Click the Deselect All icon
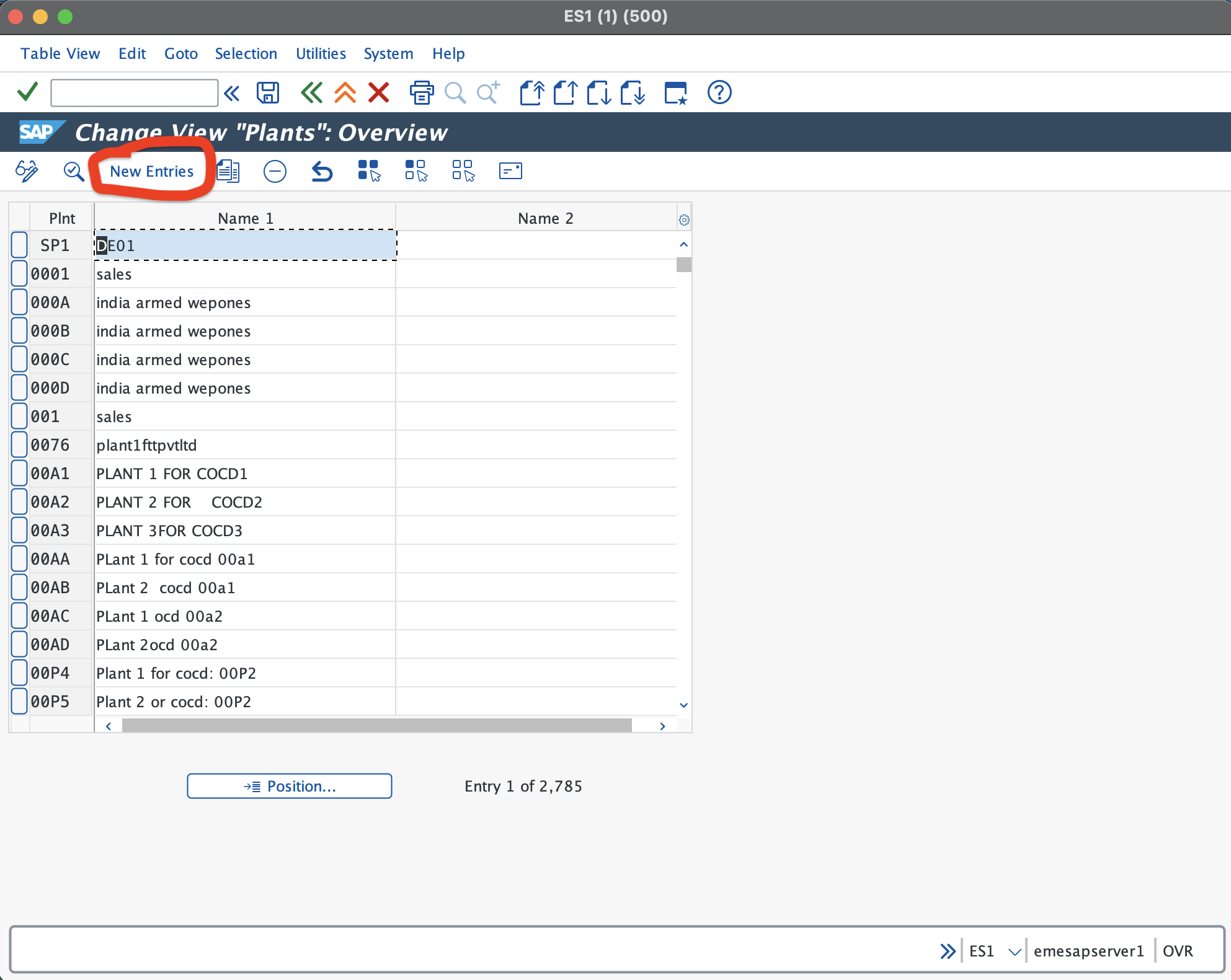Screen dimensions: 1231x980 pos(463,171)
